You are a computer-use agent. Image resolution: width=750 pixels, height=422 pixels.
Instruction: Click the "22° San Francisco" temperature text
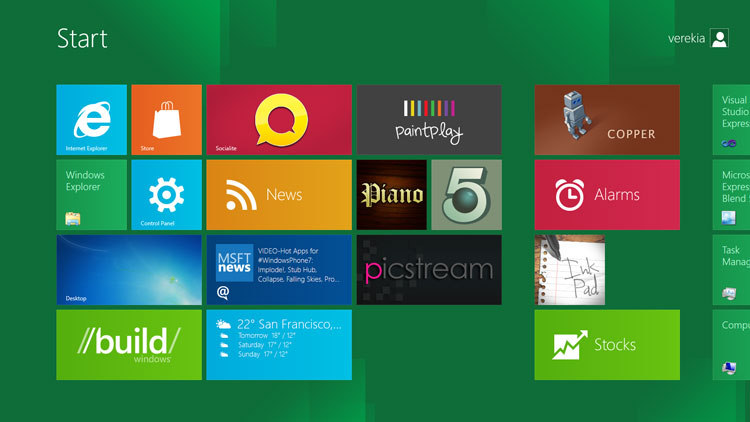289,324
